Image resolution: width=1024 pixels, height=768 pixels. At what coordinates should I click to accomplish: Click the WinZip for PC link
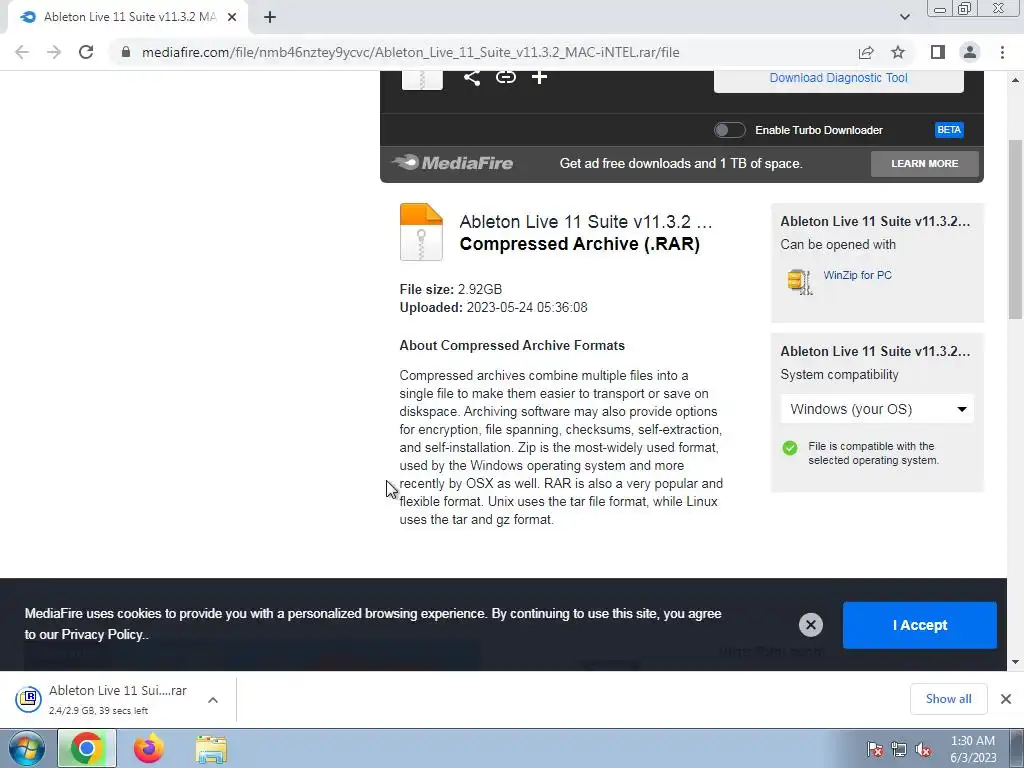click(x=857, y=275)
